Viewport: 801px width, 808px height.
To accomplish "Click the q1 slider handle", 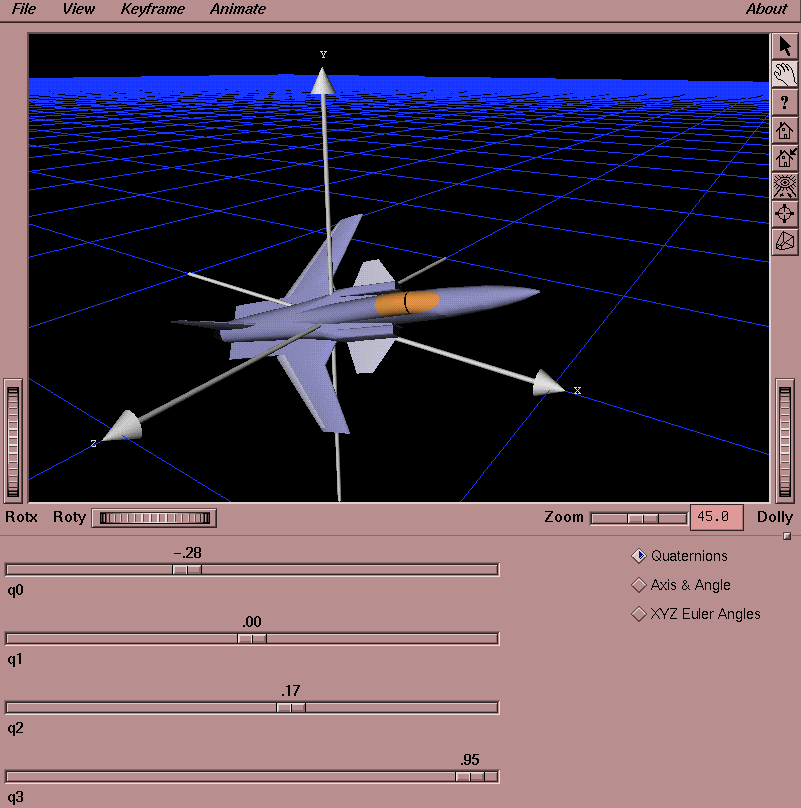I will [x=252, y=638].
